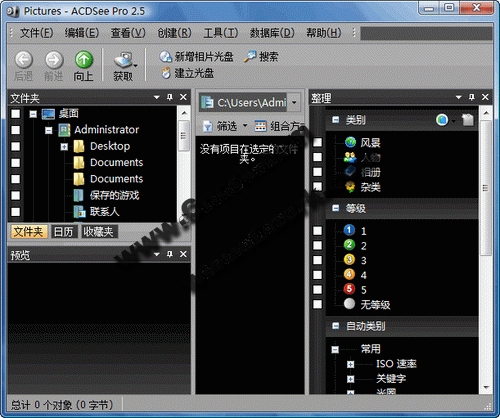Tick the rating 3 checkbox
Viewport: 500px width, 418px height.
[318, 260]
